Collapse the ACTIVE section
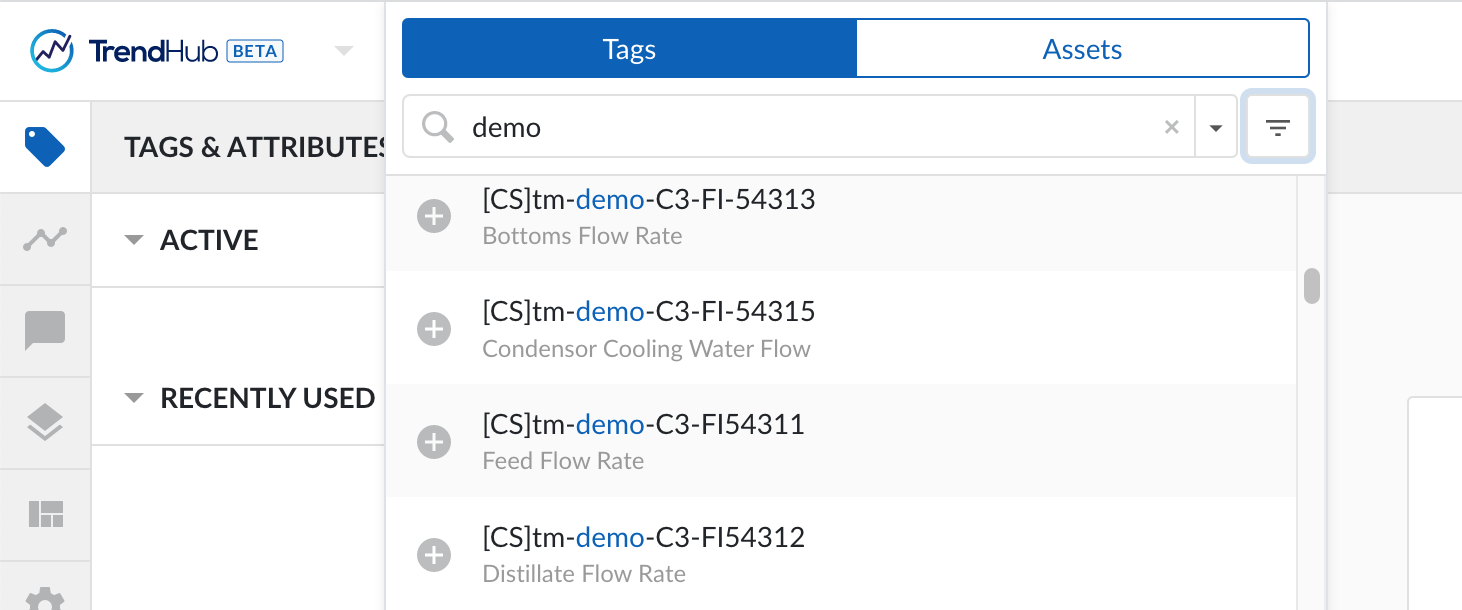The height and width of the screenshot is (610, 1462). click(134, 240)
